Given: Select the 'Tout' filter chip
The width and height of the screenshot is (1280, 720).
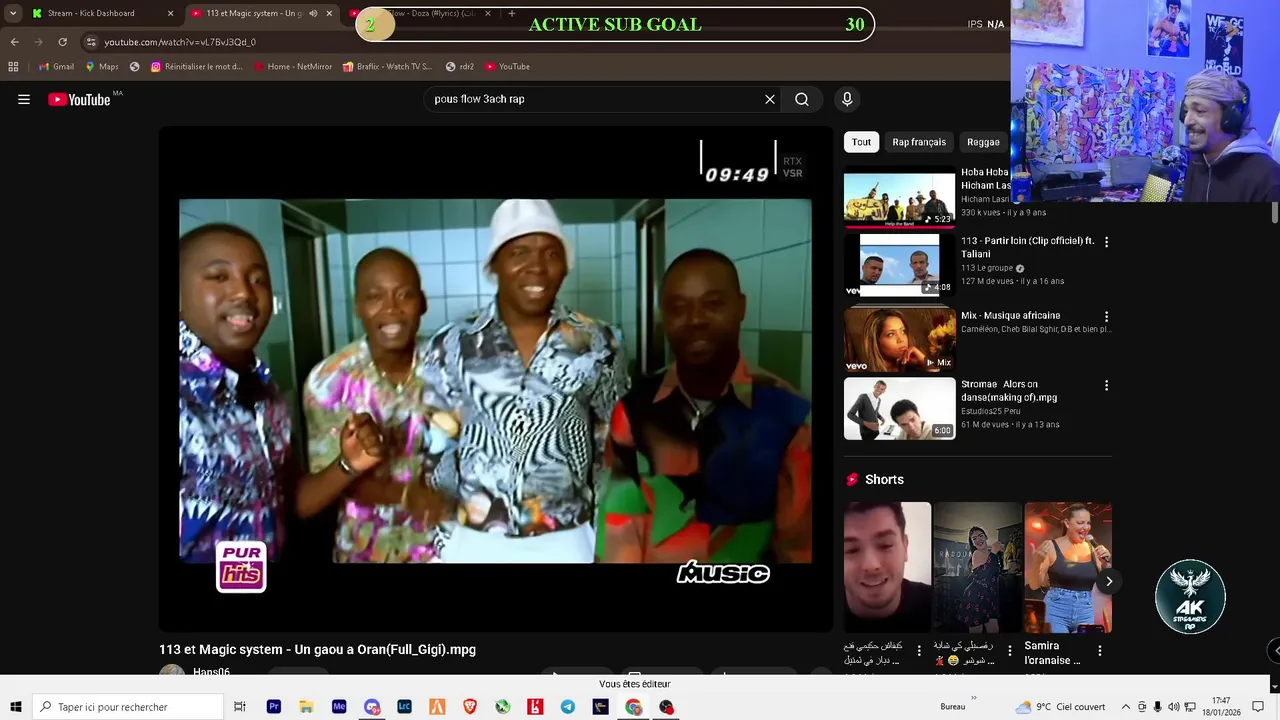Looking at the screenshot, I should tap(861, 142).
